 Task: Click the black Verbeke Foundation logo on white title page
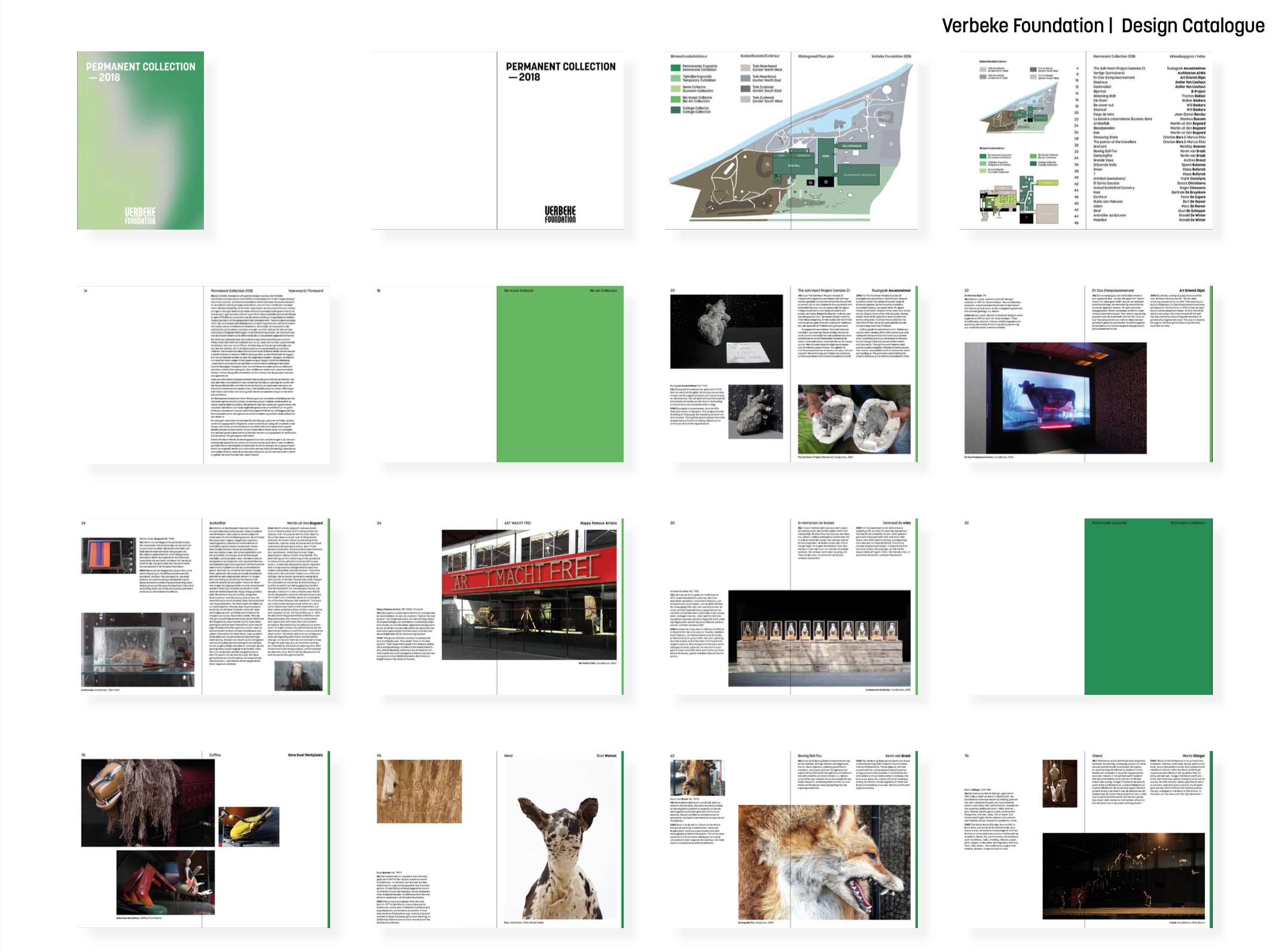(x=560, y=214)
